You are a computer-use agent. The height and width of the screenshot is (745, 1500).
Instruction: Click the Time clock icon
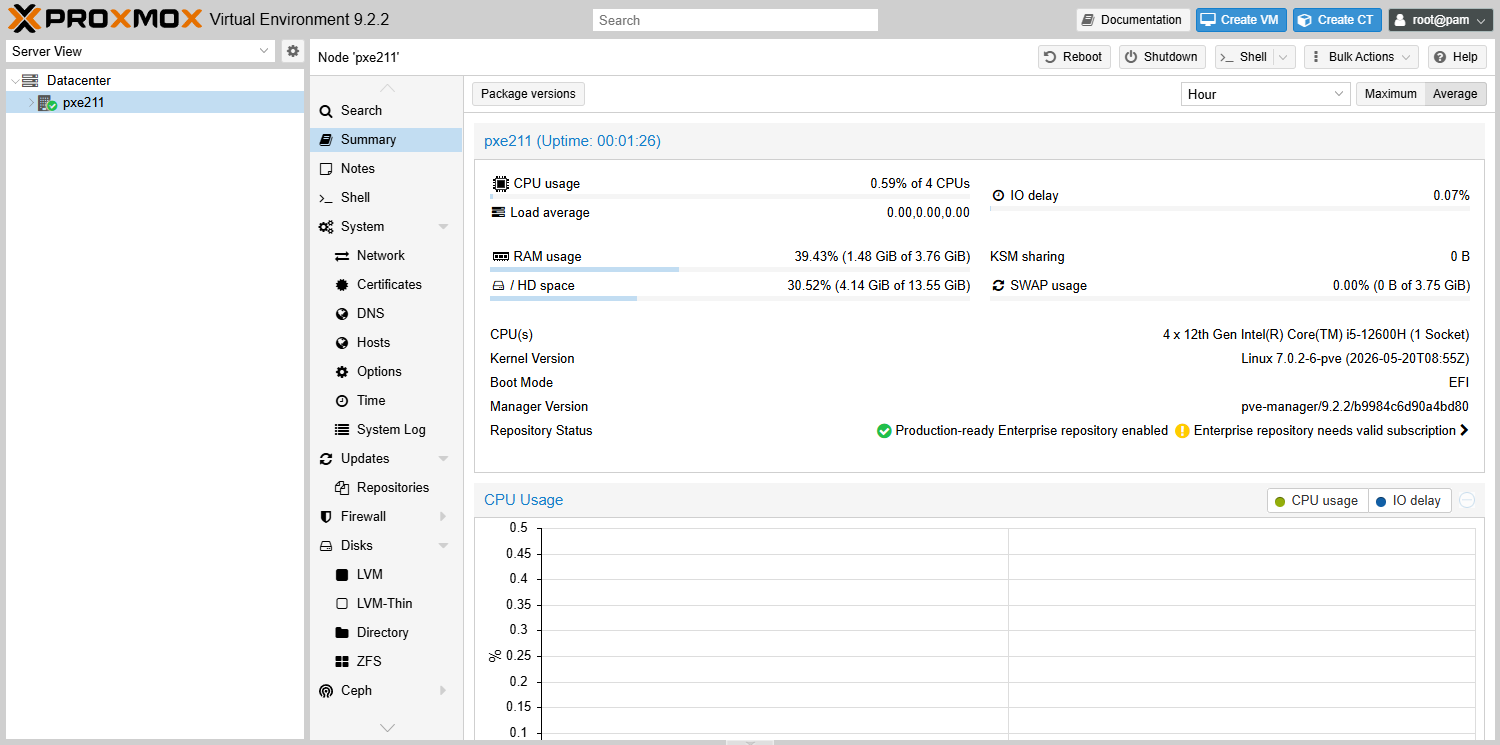point(342,401)
